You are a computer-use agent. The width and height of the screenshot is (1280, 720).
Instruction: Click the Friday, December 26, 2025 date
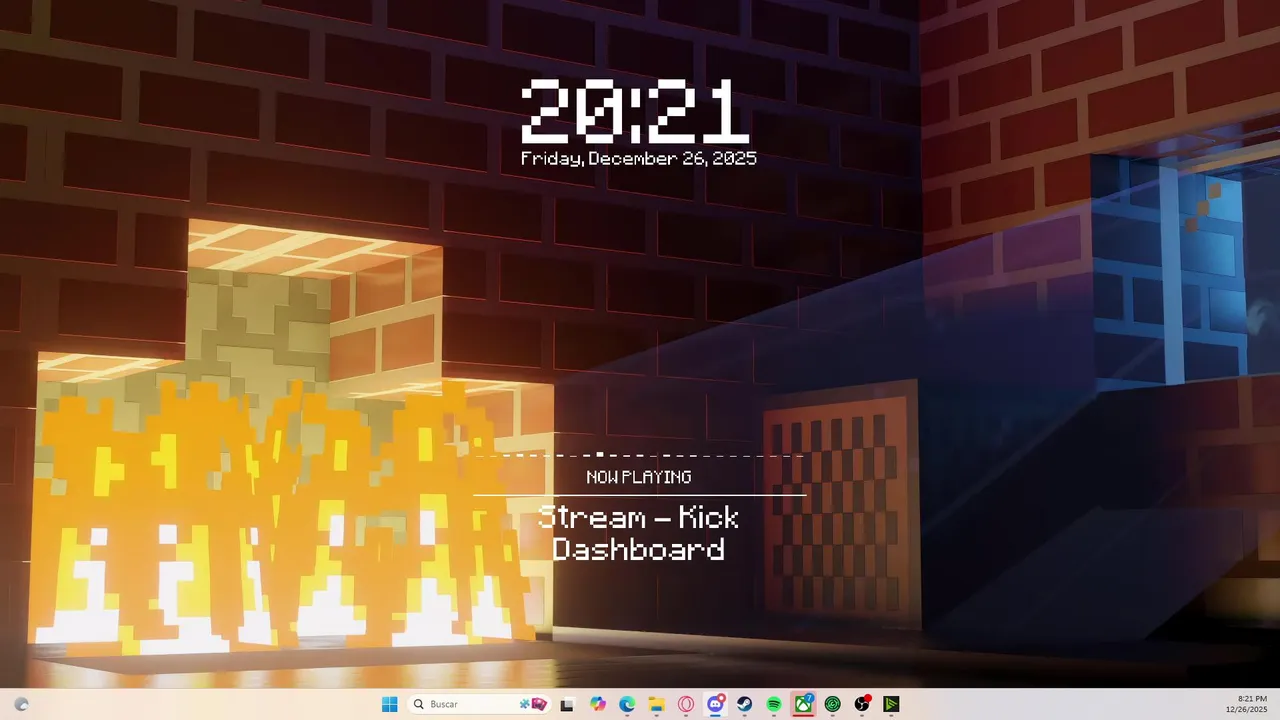click(x=639, y=158)
